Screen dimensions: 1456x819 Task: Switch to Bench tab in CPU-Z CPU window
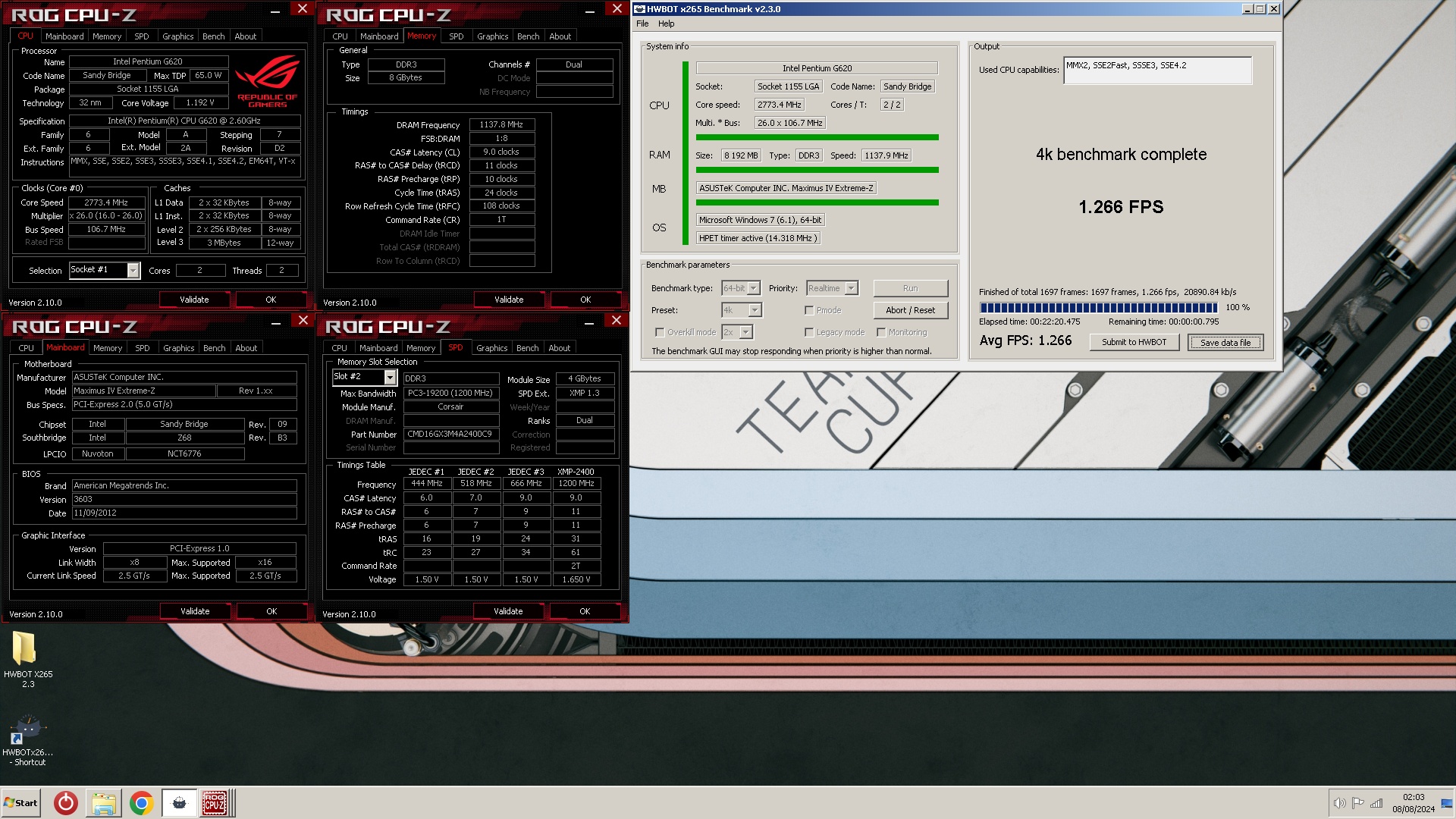(213, 36)
